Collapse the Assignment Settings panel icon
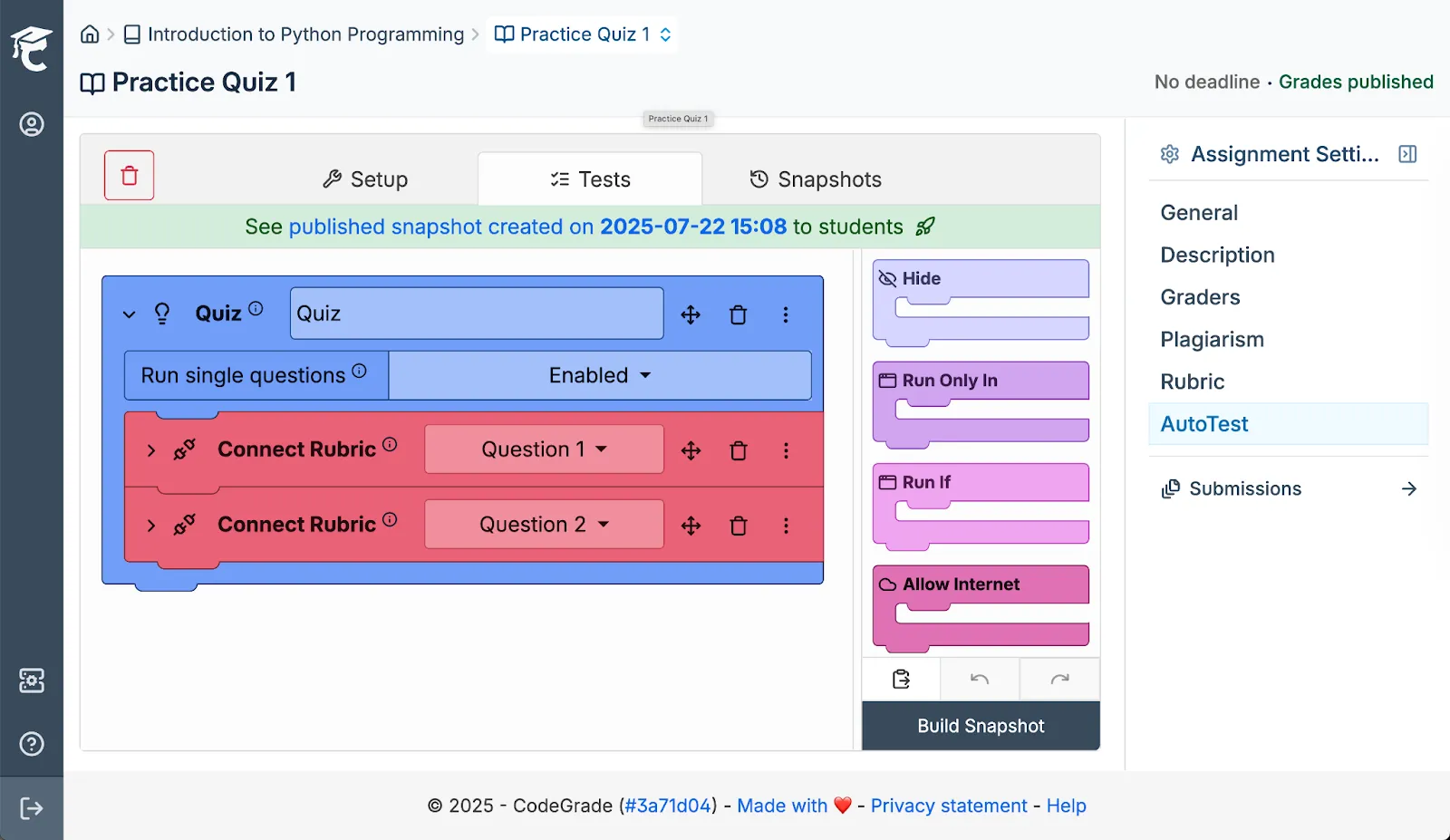The height and width of the screenshot is (840, 1450). pos(1407,154)
